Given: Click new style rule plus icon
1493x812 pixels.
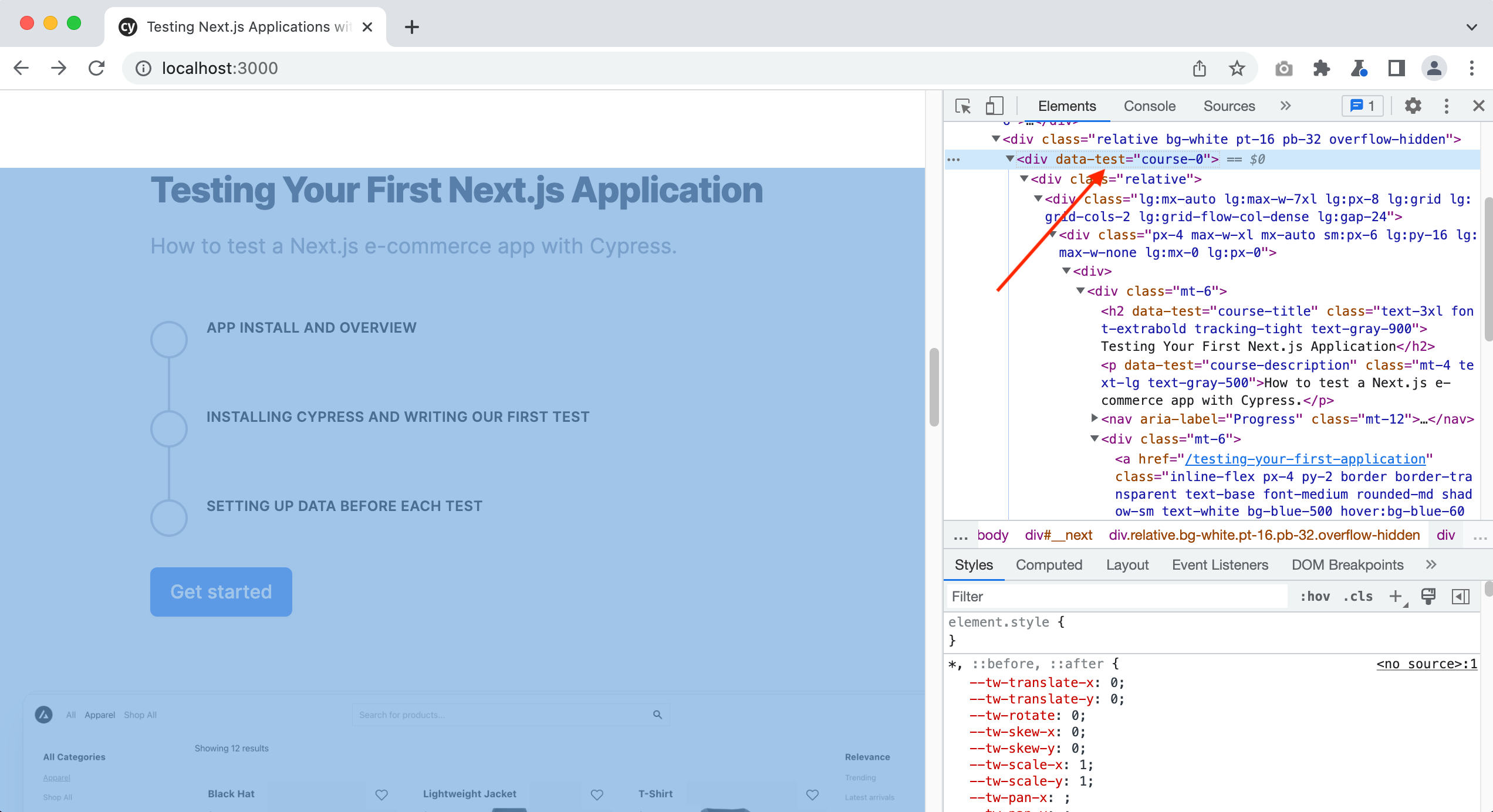Looking at the screenshot, I should tap(1396, 597).
